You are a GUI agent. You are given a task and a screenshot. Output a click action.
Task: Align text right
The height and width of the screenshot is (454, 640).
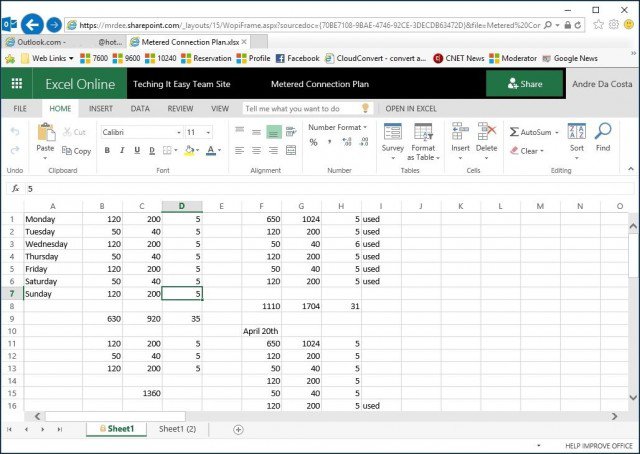tap(273, 151)
